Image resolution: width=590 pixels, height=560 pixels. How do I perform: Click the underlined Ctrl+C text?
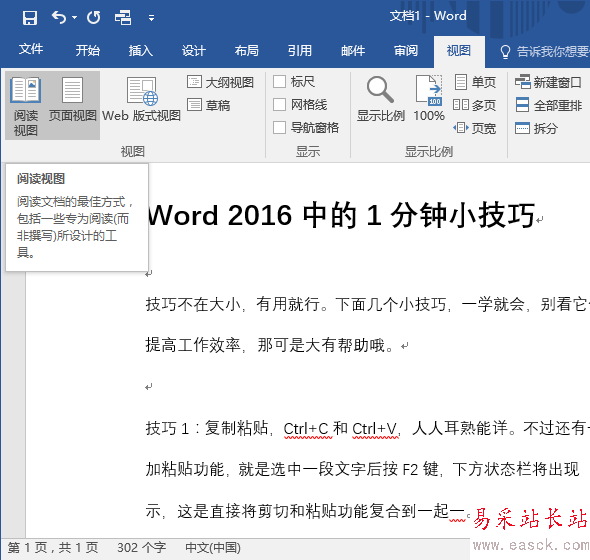[x=306, y=428]
